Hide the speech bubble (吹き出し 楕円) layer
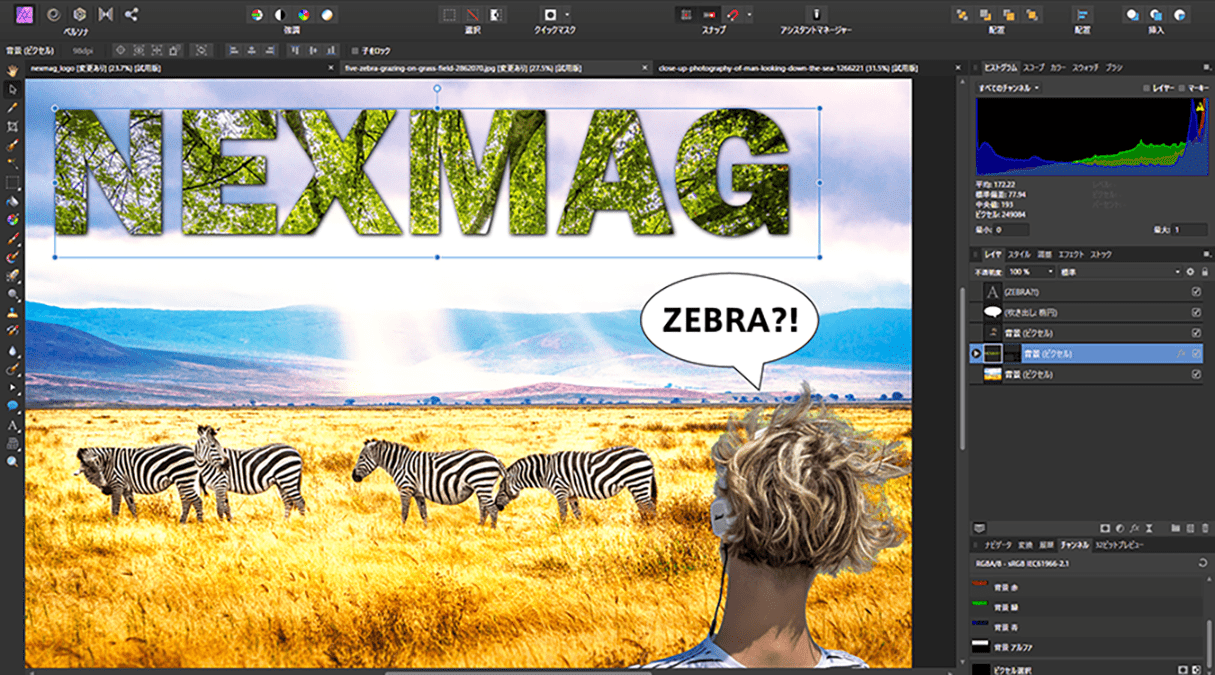The height and width of the screenshot is (675, 1215). pyautogui.click(x=1197, y=313)
